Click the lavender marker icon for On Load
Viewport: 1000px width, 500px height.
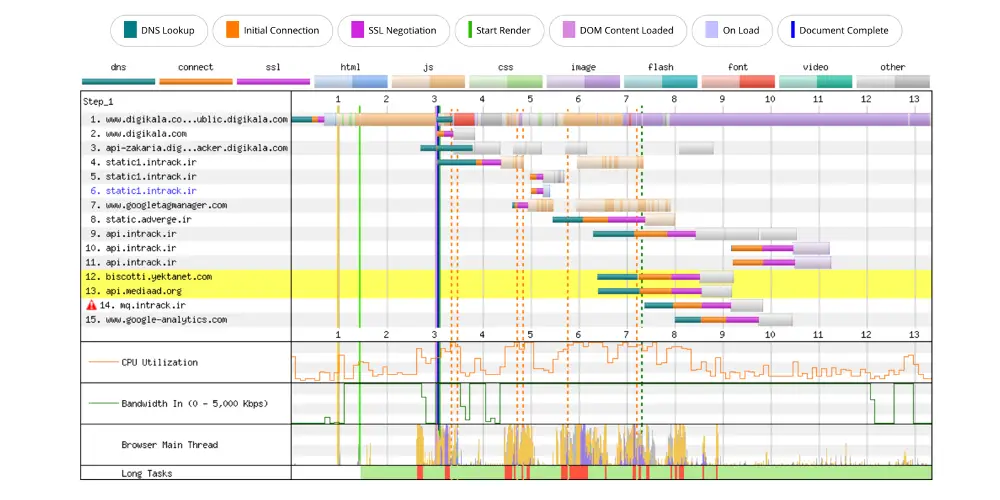709,30
